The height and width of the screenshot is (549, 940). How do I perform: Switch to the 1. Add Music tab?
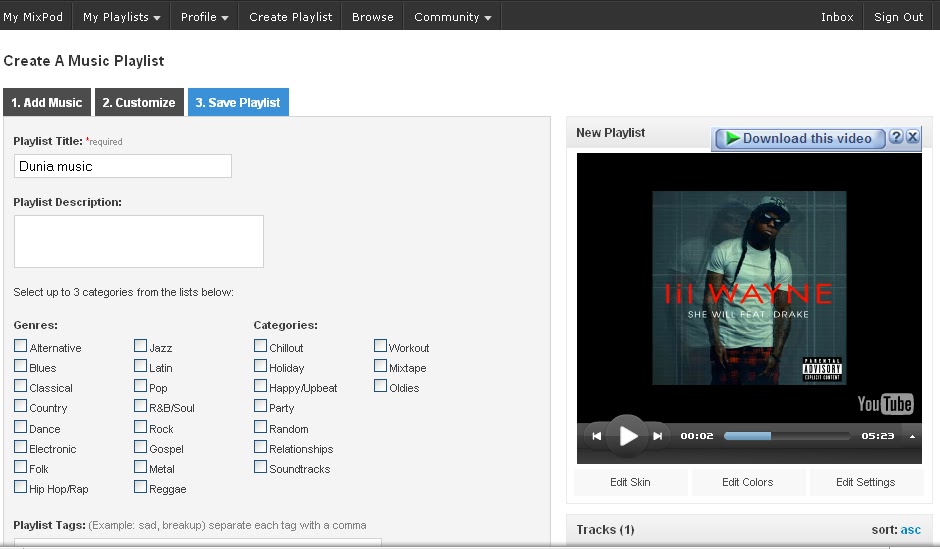pos(47,102)
